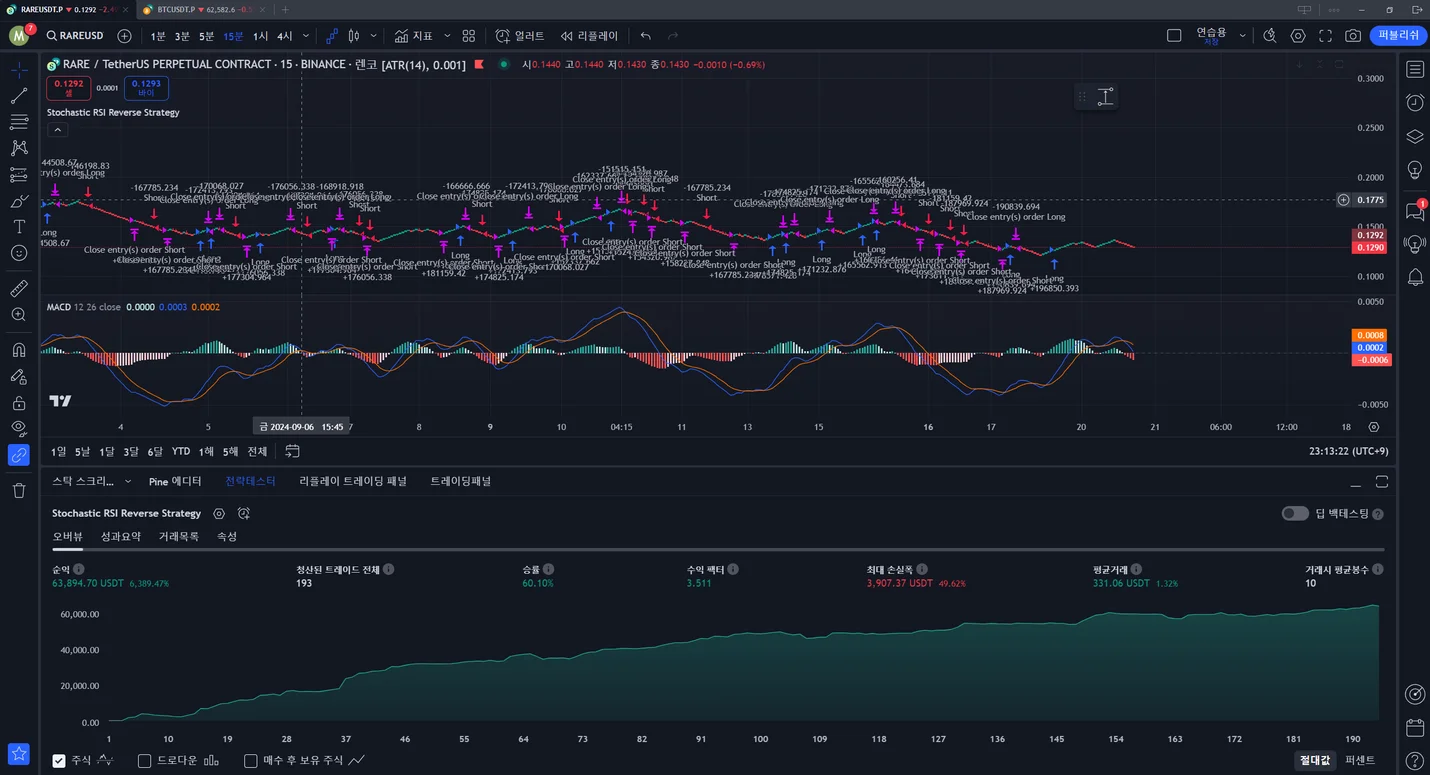Click the candlestick chart style icon
This screenshot has height=775, width=1430.
tap(354, 36)
